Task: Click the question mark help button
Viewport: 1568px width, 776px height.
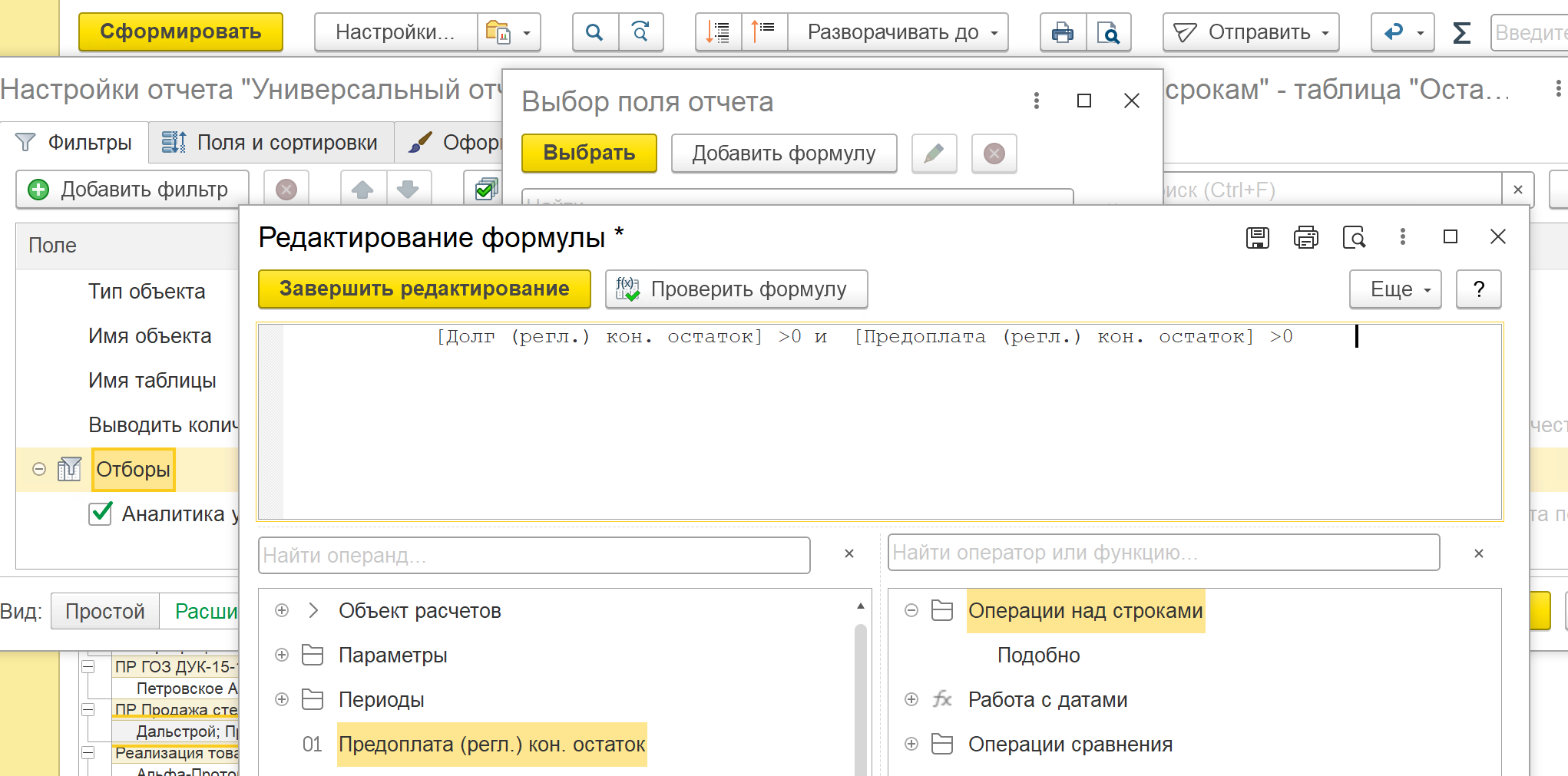Action: click(1479, 289)
